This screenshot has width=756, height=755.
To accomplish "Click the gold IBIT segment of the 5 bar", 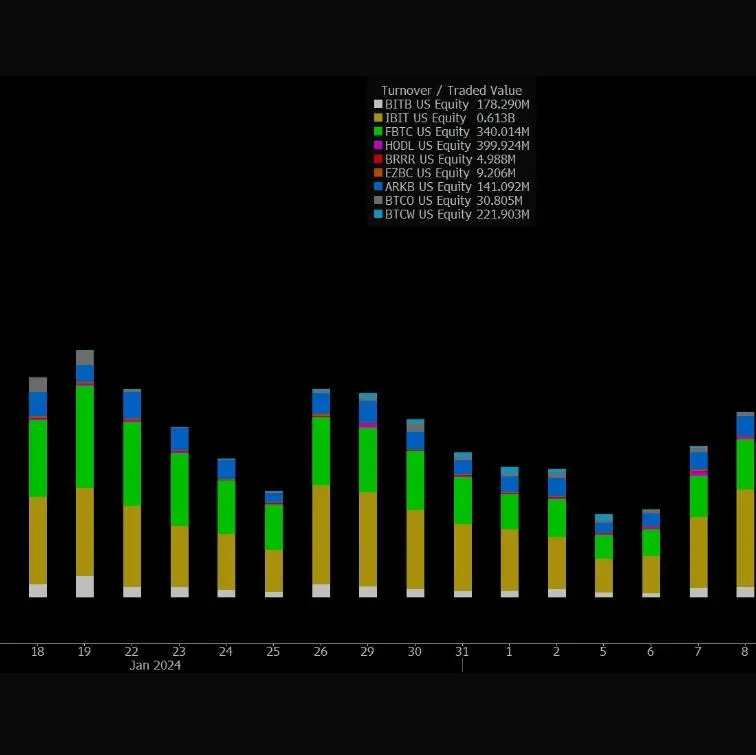I will [x=604, y=576].
